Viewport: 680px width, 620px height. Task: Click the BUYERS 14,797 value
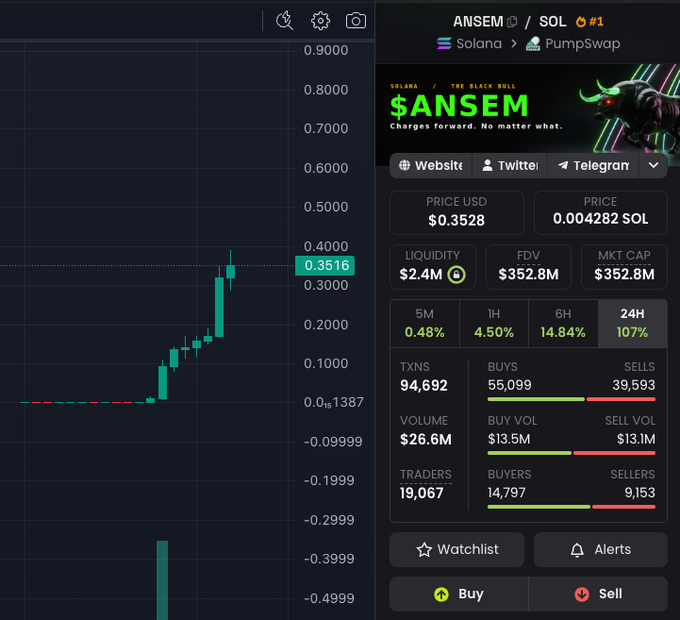(x=506, y=493)
